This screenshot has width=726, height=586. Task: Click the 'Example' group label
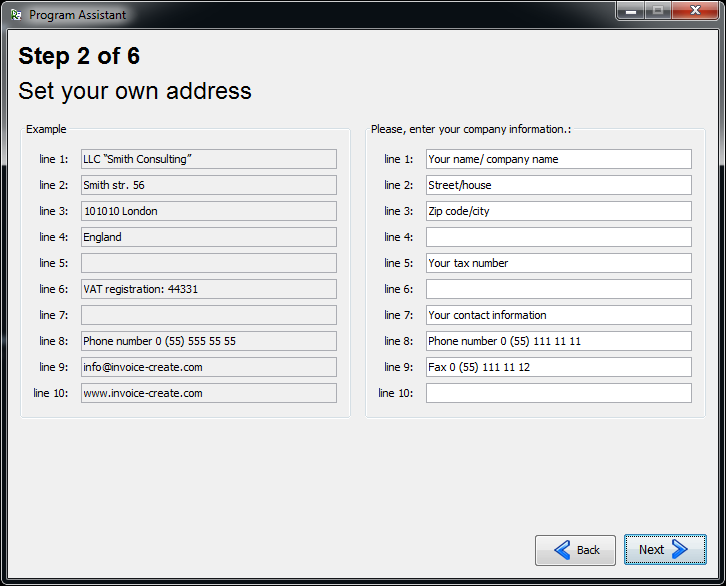(46, 129)
